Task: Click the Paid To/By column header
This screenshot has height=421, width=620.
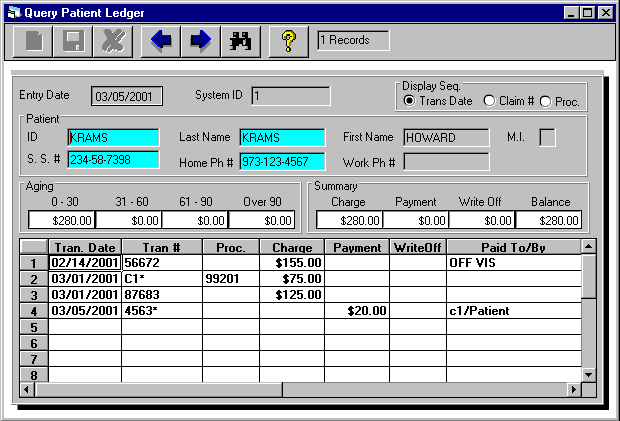Action: pyautogui.click(x=514, y=247)
